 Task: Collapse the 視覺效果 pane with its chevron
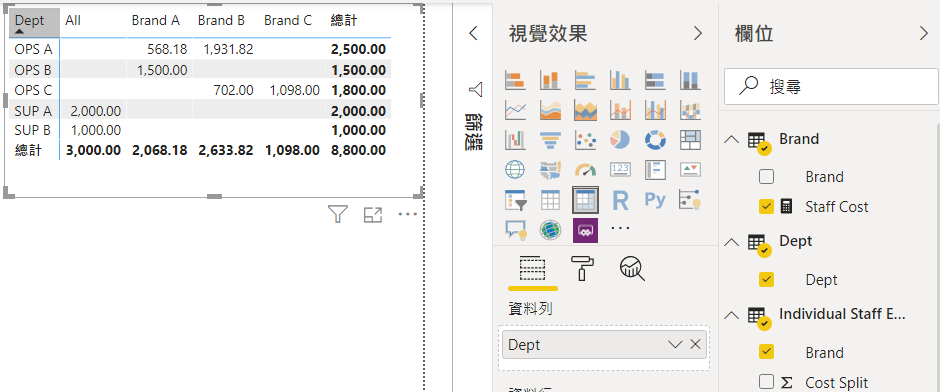(x=697, y=34)
